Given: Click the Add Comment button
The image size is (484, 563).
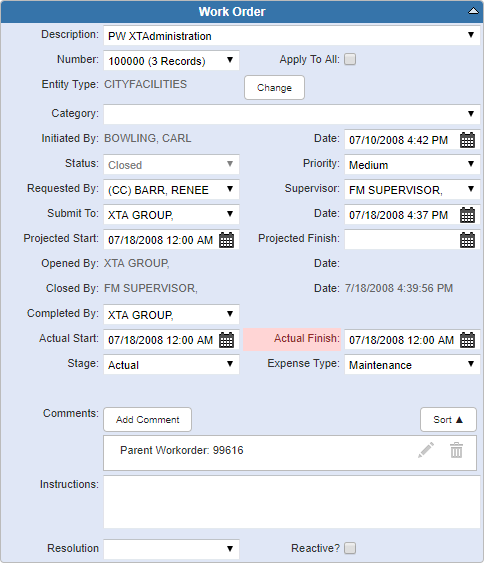Looking at the screenshot, I should [148, 419].
